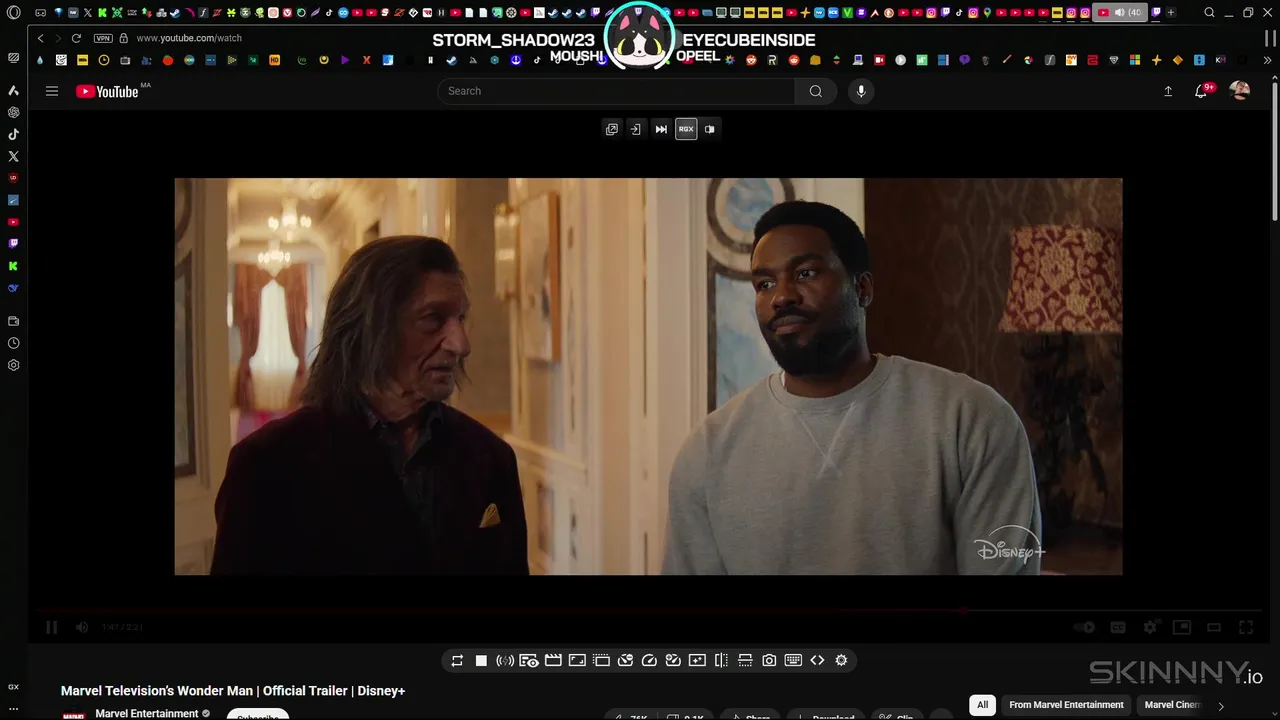Open the player settings gear menu
The image size is (1280, 720).
[1150, 627]
